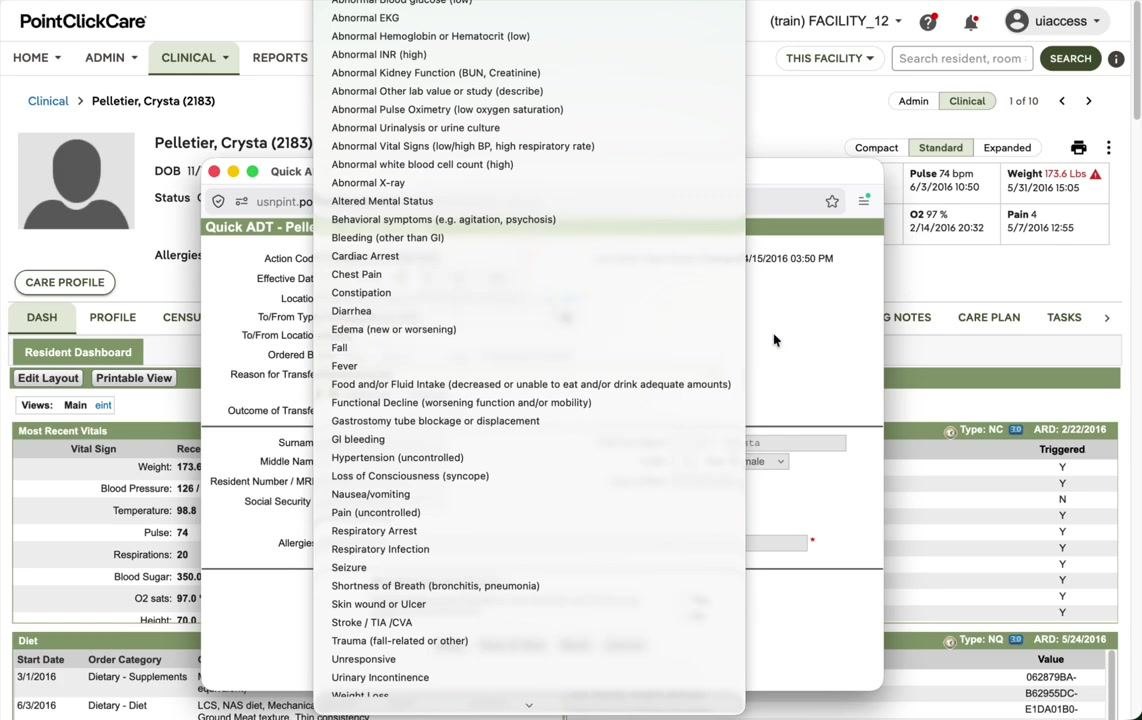Image resolution: width=1142 pixels, height=720 pixels.
Task: Choose Unresponsive option
Action: [x=363, y=660]
